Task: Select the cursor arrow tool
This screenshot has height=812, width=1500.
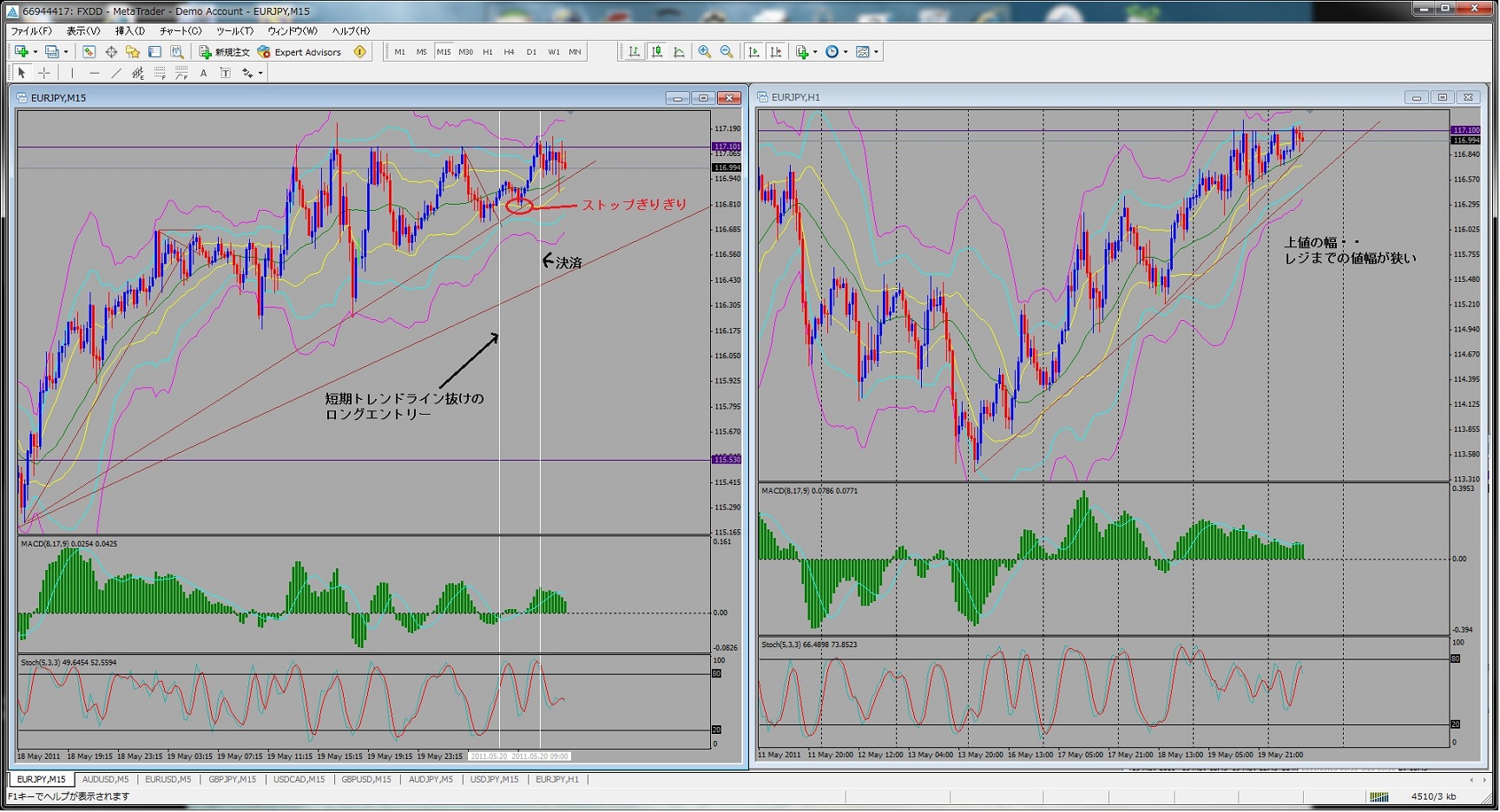Action: tap(22, 73)
